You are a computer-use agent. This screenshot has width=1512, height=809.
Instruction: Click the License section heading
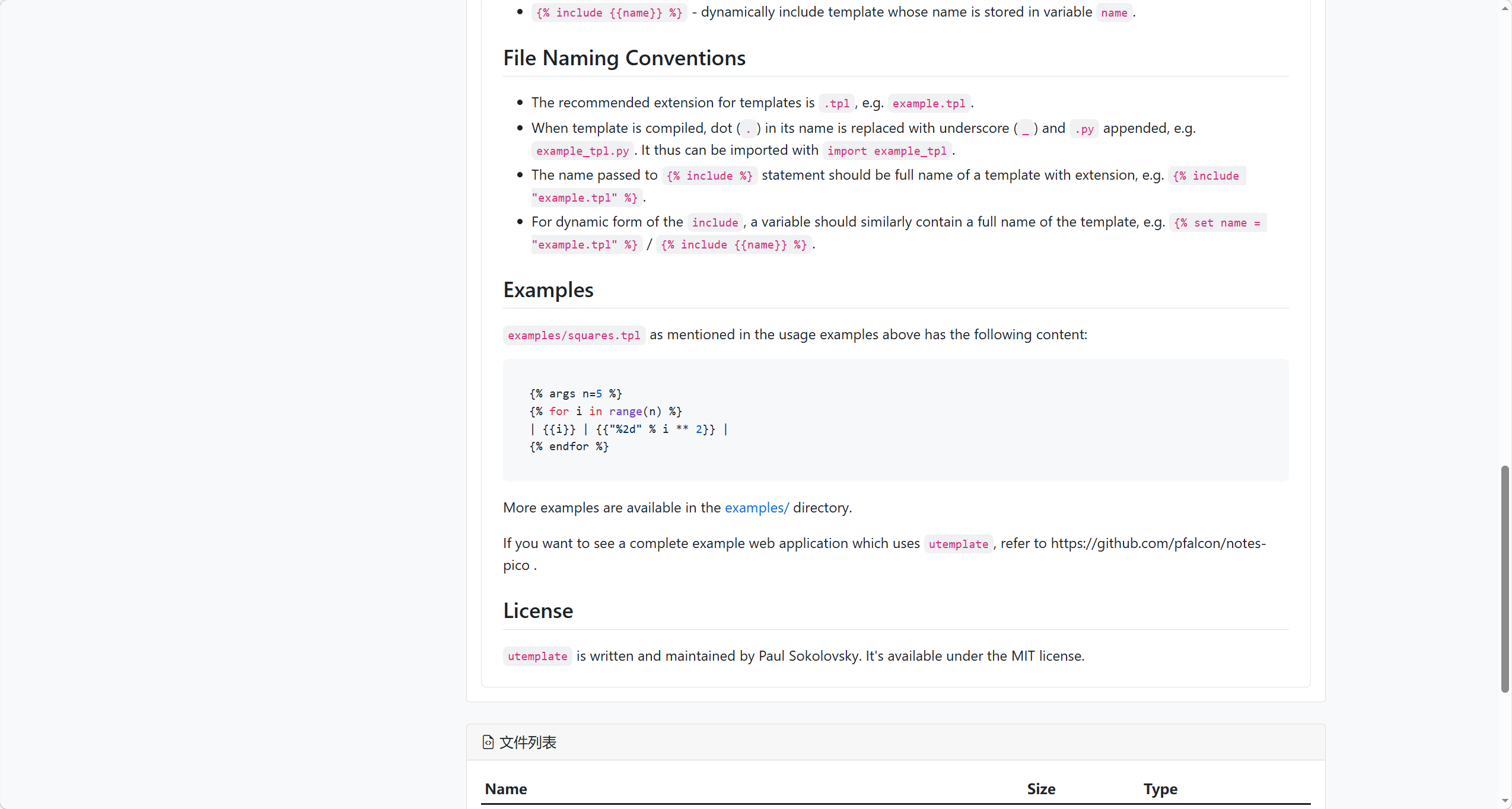538,611
